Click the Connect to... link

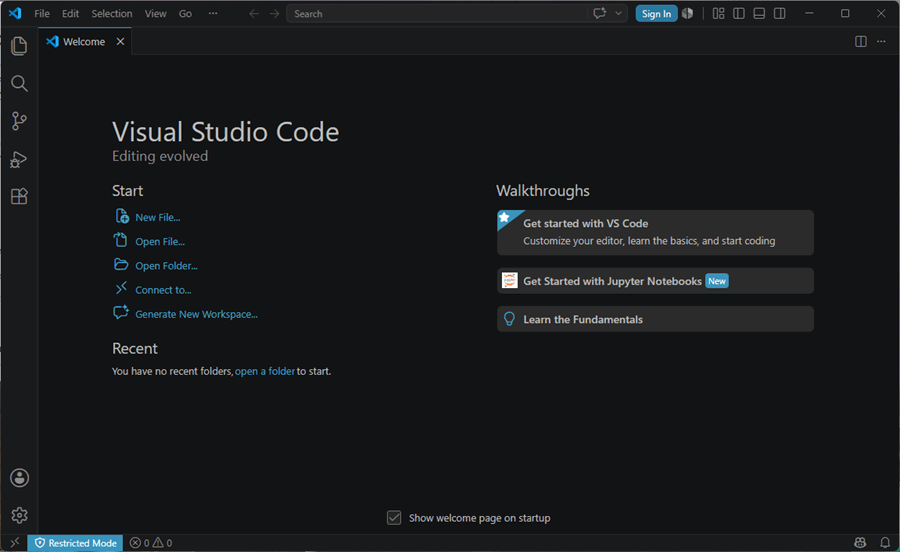(163, 290)
